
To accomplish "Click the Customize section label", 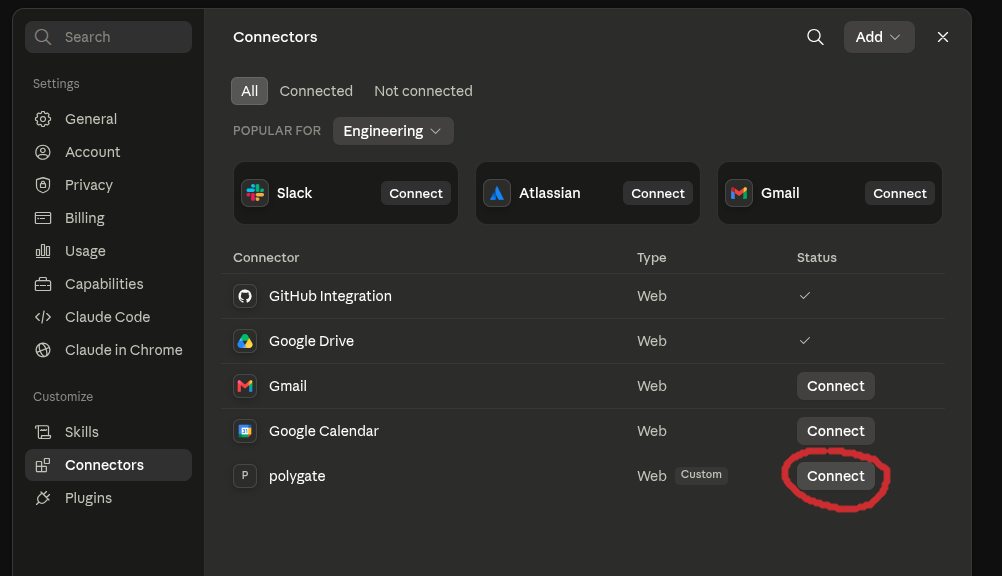I will point(63,396).
